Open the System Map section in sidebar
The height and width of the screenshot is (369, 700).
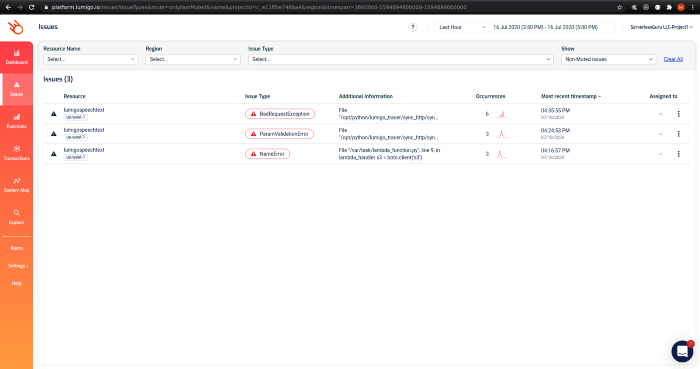point(17,185)
